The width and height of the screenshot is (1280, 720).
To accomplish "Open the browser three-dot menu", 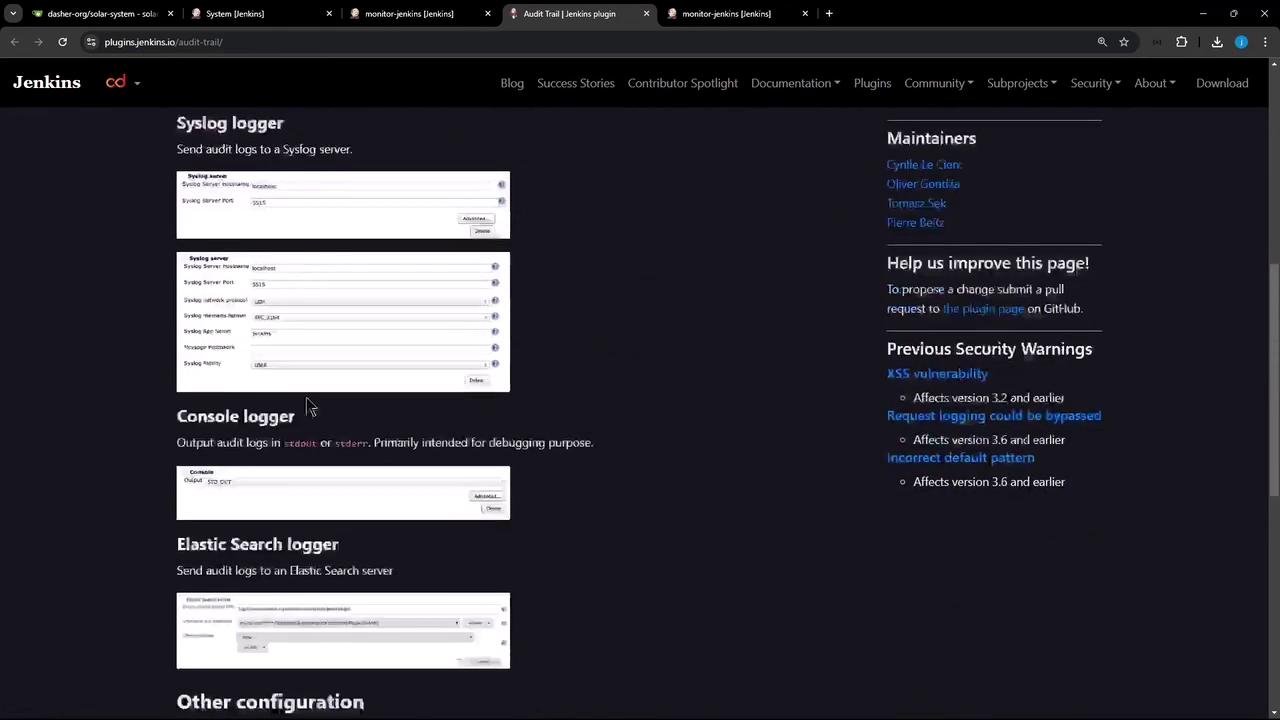I will pos(1265,42).
